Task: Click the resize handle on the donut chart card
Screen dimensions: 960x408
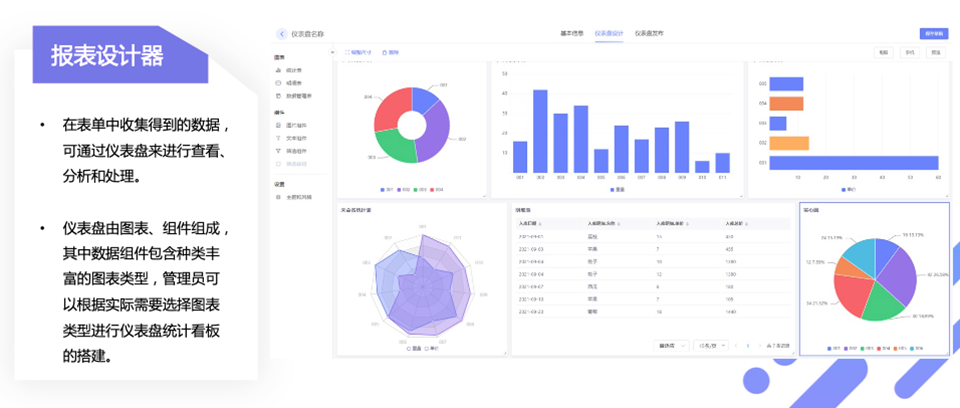Action: 484,196
